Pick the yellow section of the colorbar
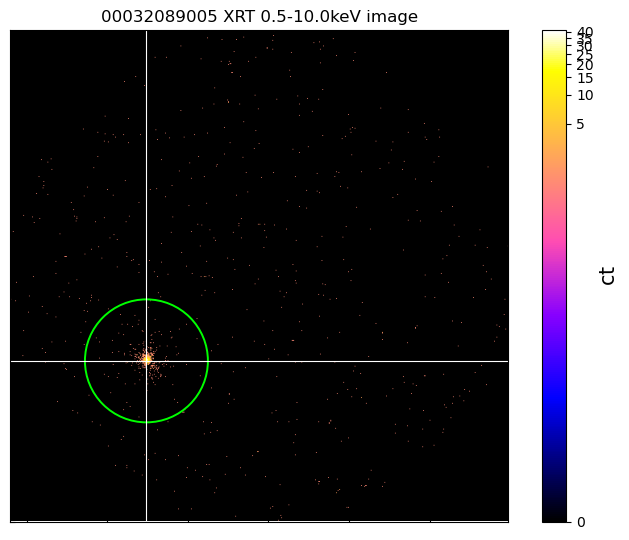 tap(557, 70)
